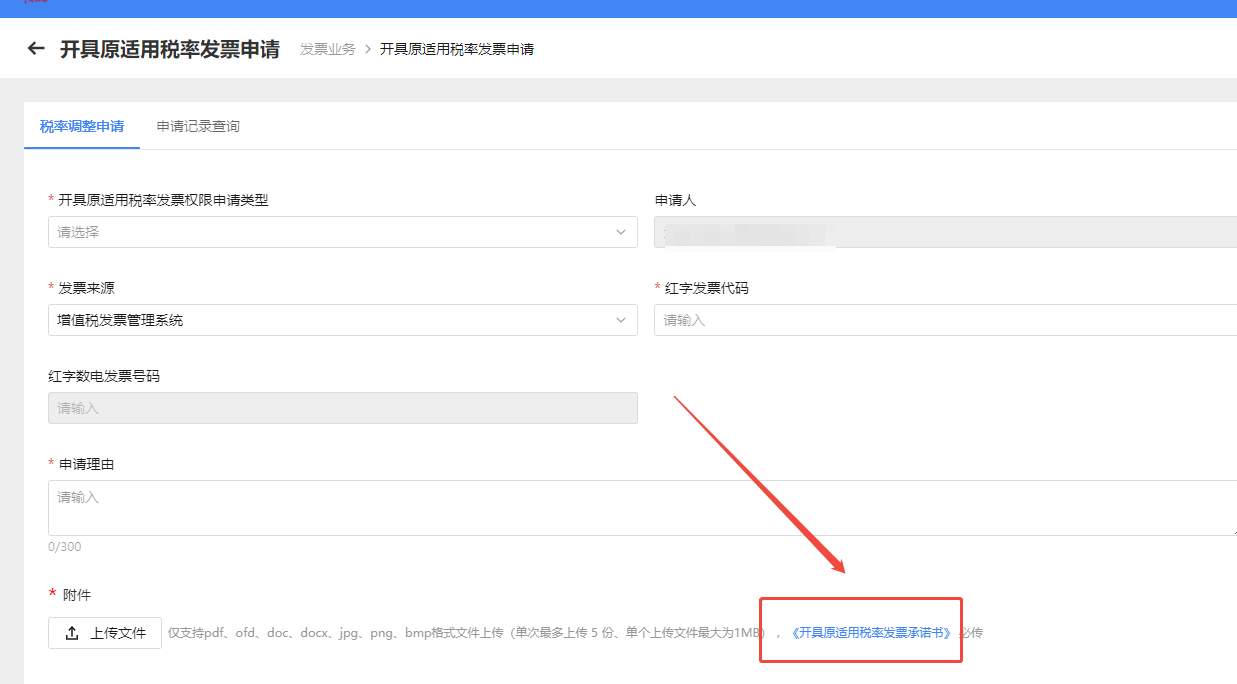
Task: Open the 《开具原适用税率发票承诺书》 link
Action: [870, 633]
